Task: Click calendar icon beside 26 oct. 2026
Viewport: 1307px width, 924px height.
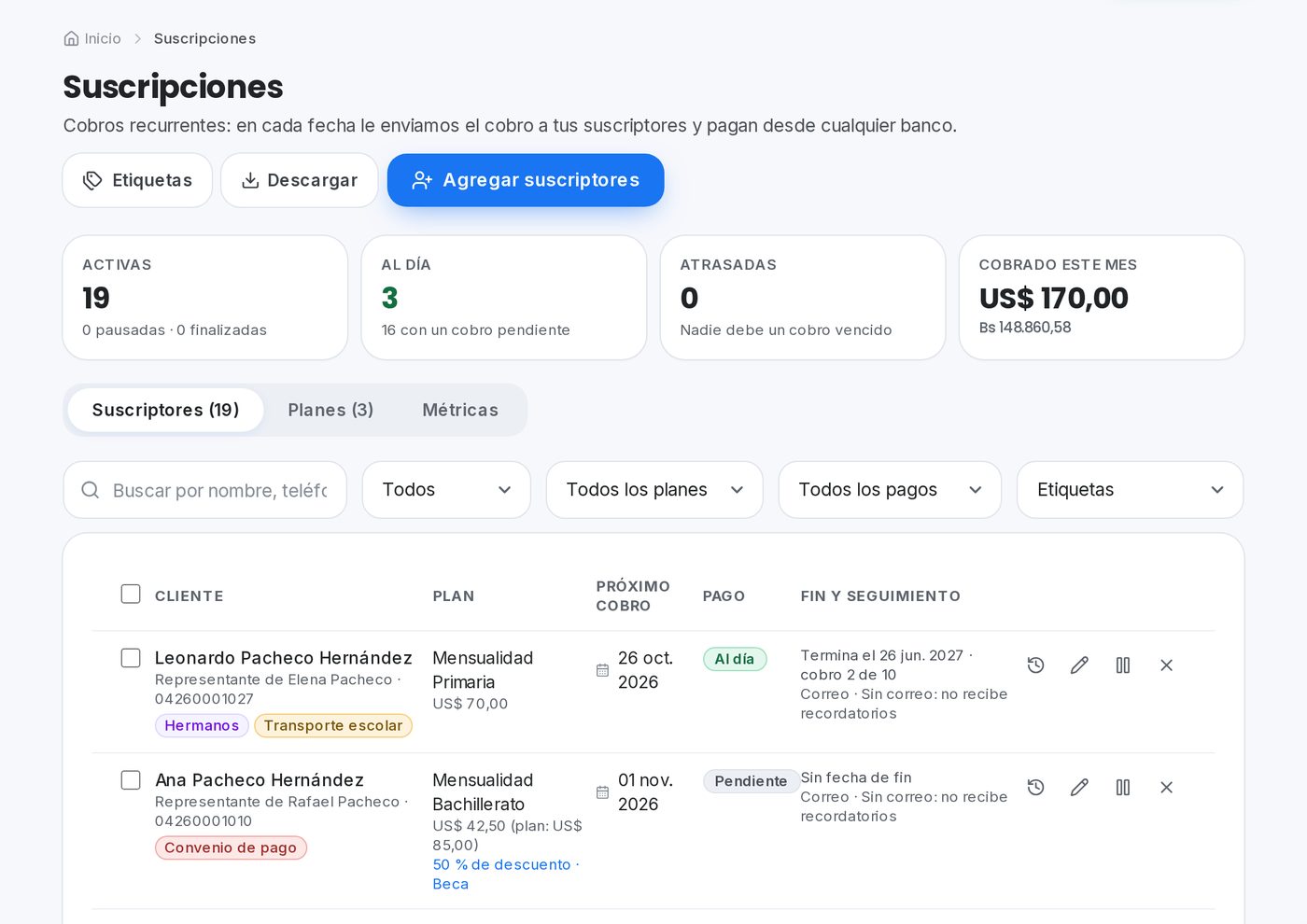Action: pos(602,670)
